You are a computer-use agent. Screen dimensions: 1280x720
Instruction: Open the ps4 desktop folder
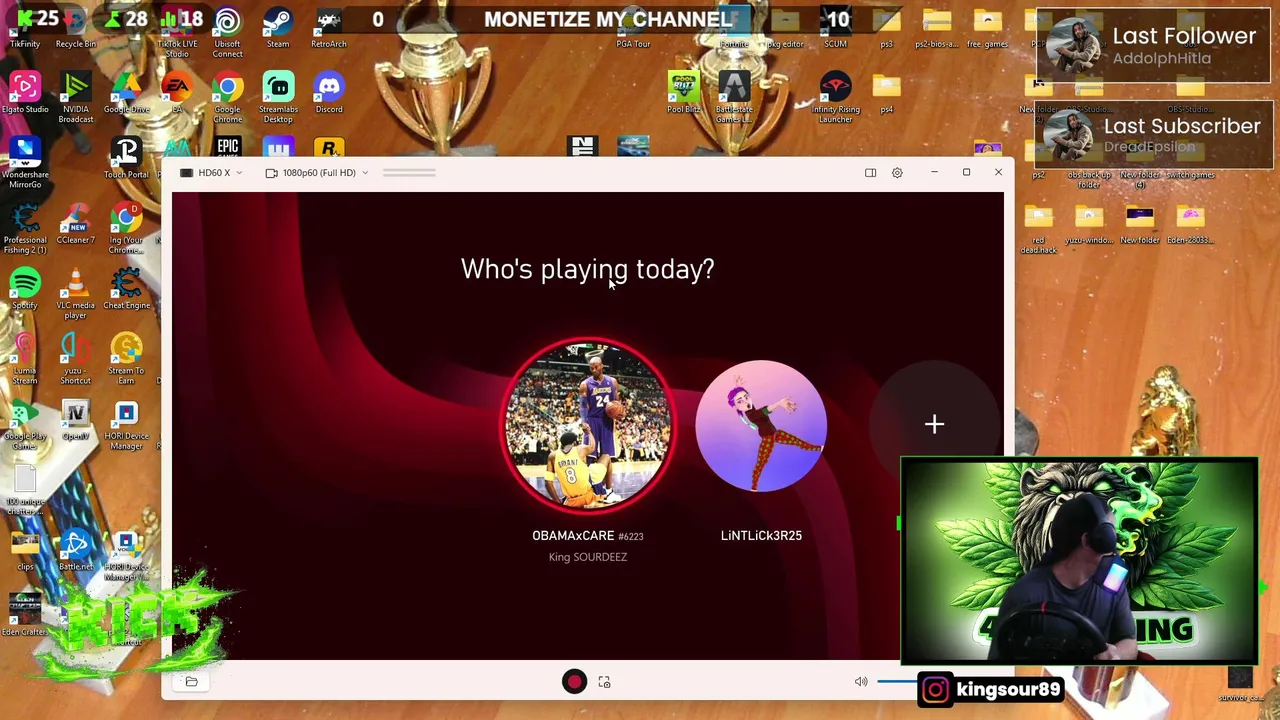pos(886,93)
